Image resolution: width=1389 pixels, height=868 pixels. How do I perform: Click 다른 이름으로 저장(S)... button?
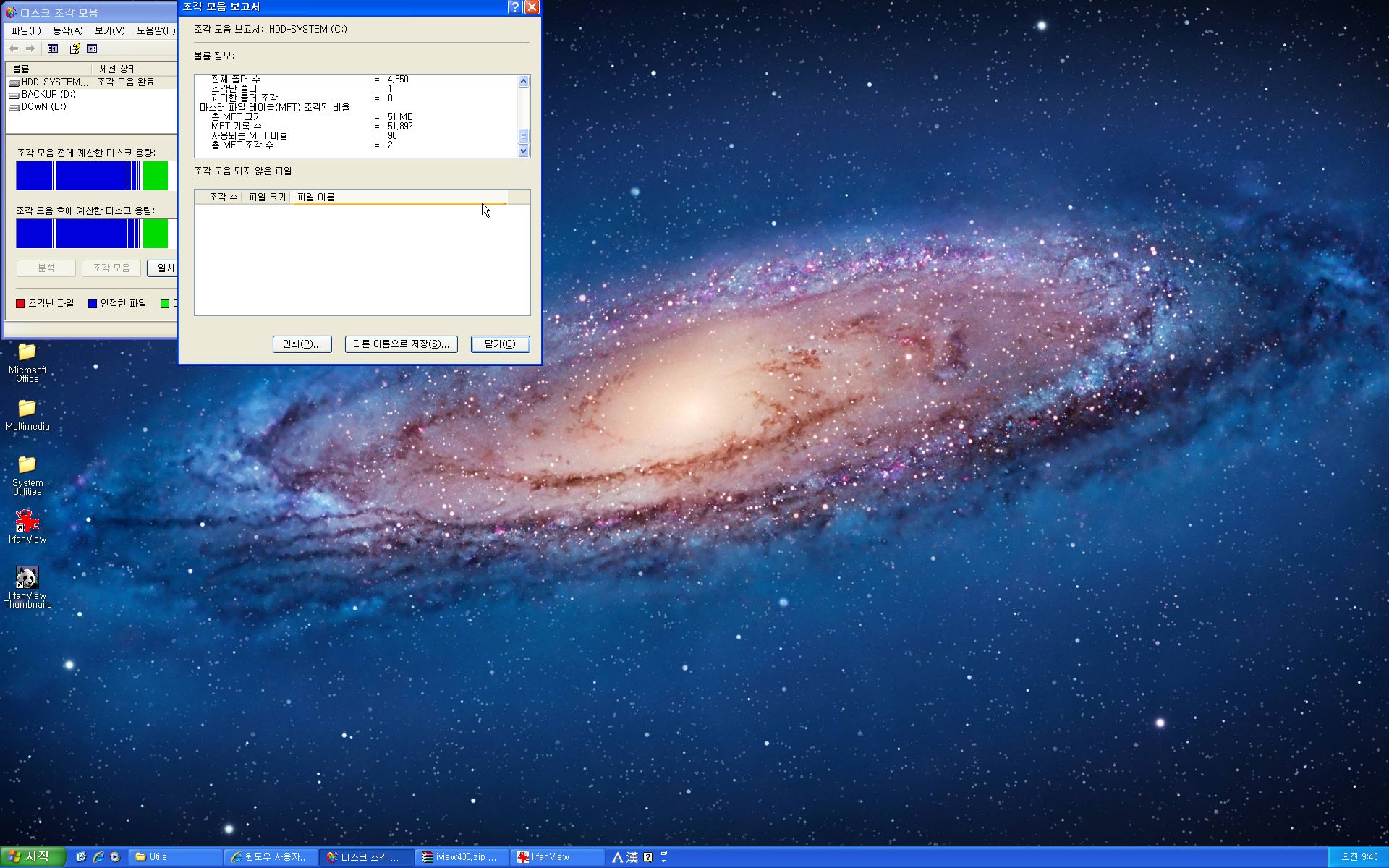pyautogui.click(x=402, y=344)
